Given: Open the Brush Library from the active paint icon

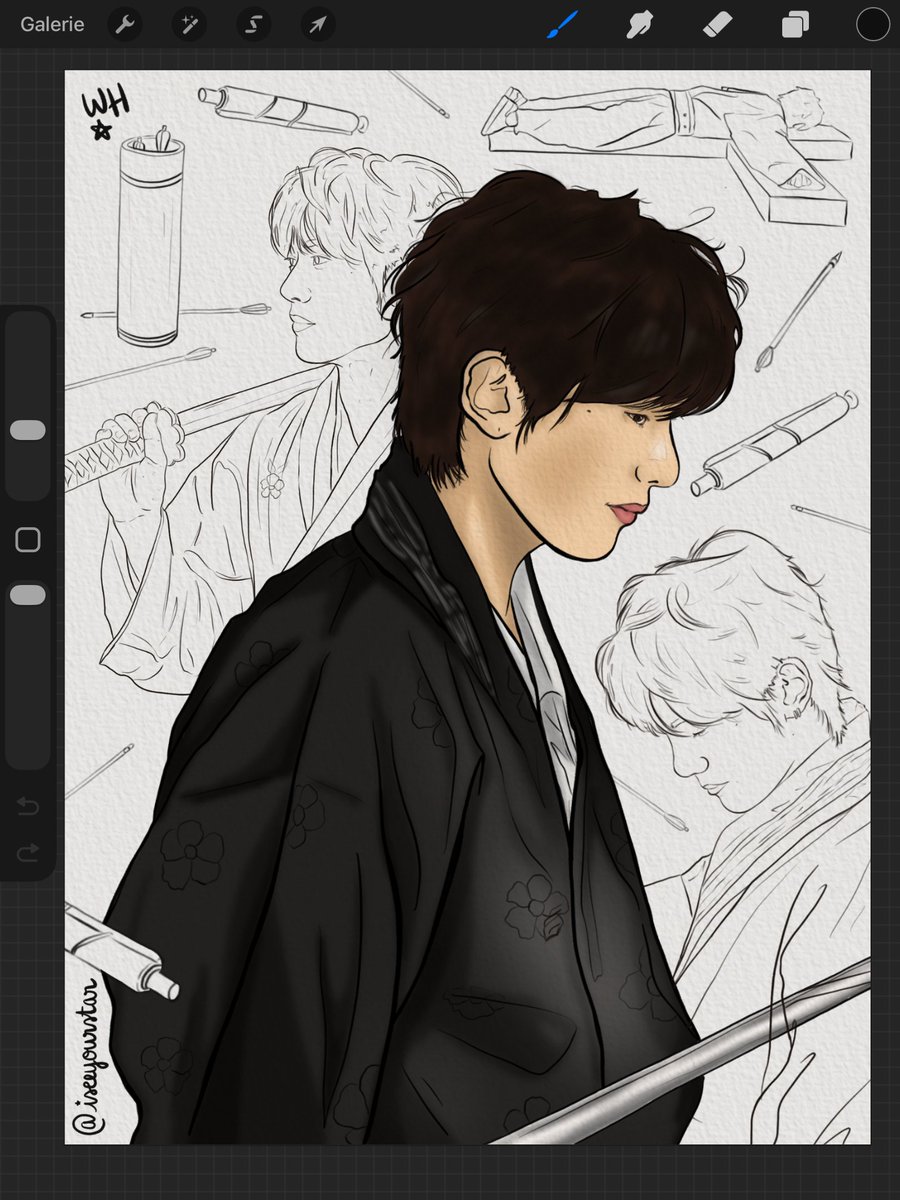Looking at the screenshot, I should click(x=562, y=24).
